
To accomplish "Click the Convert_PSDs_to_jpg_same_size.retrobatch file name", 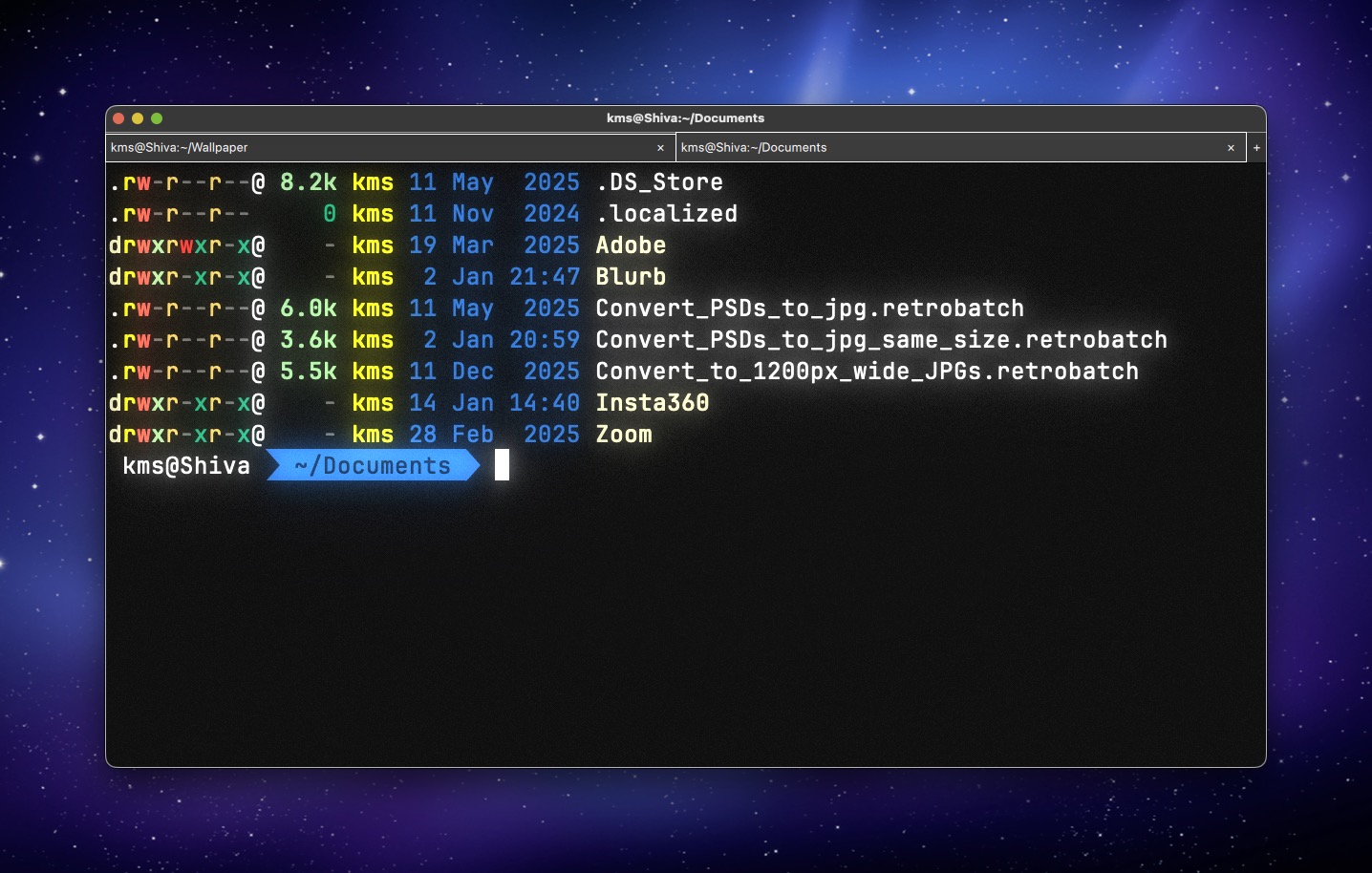I will 881,340.
